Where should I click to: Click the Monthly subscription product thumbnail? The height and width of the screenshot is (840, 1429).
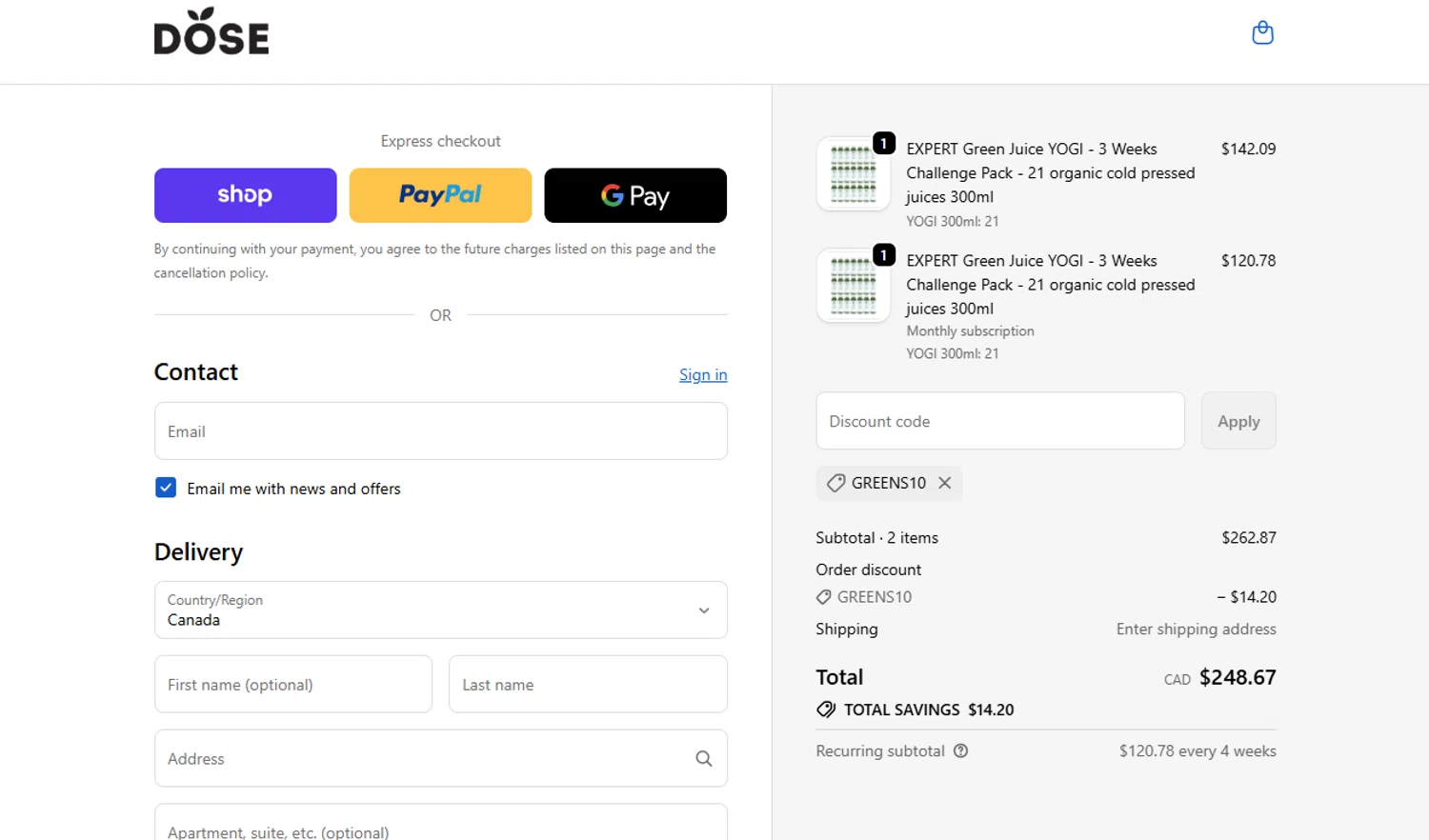tap(854, 285)
